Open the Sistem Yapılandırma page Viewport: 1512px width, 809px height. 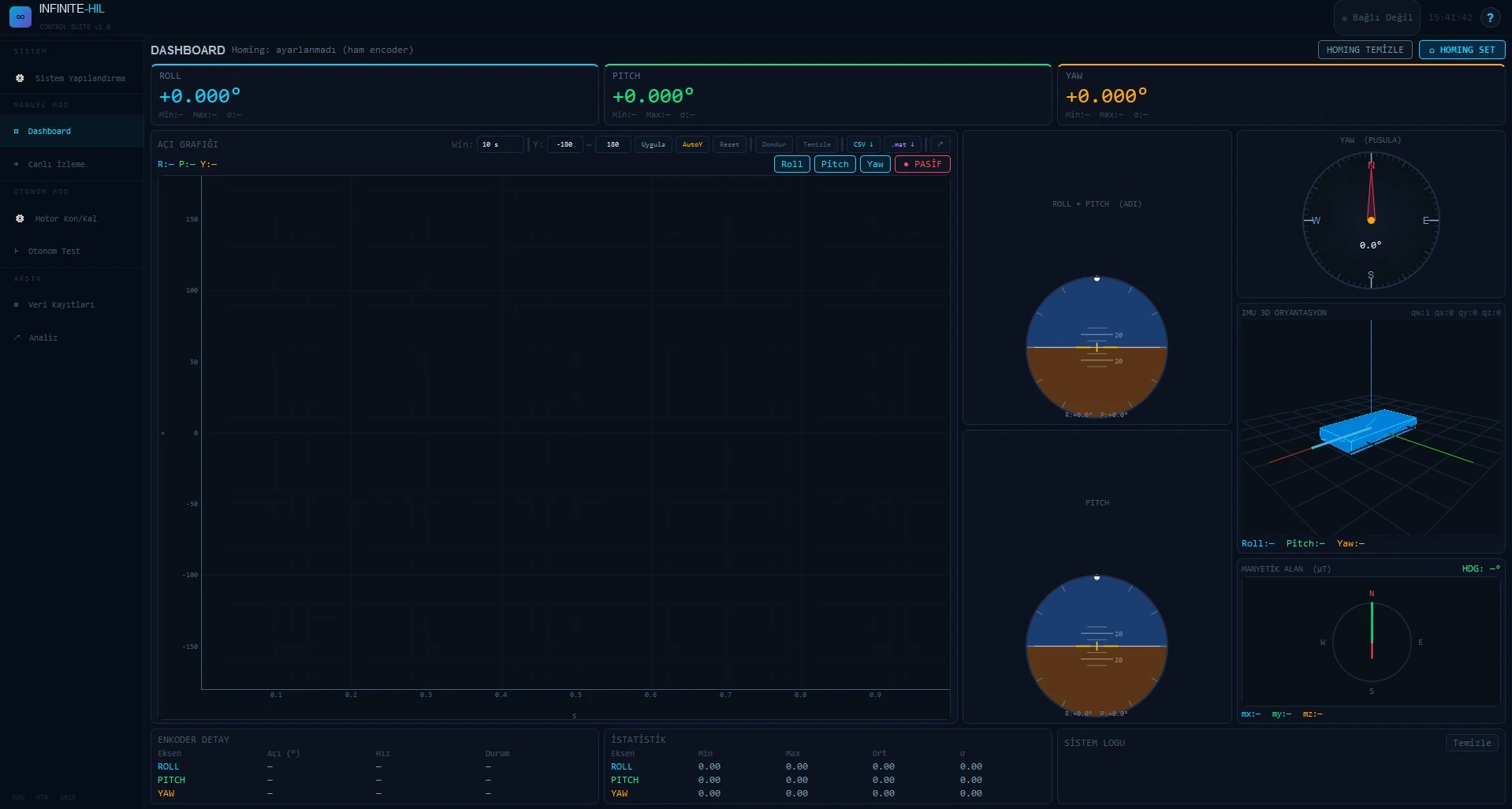coord(72,78)
